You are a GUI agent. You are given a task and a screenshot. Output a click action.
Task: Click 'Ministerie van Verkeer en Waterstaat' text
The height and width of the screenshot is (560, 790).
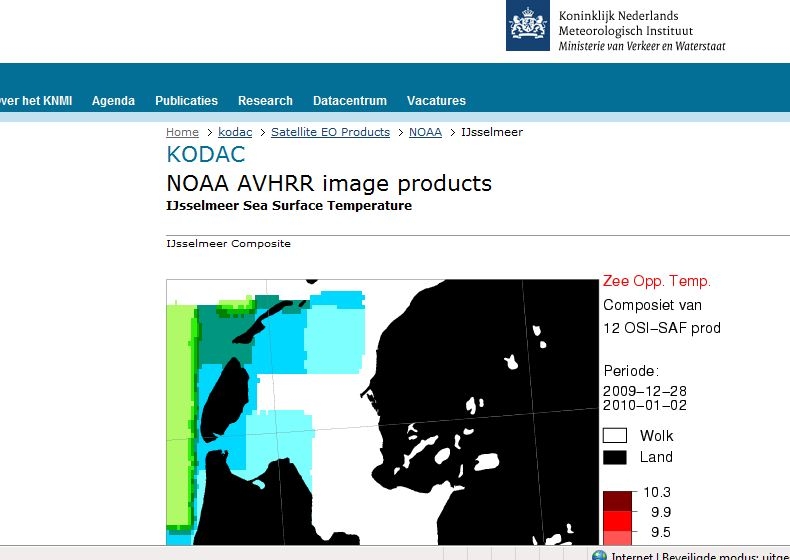pyautogui.click(x=642, y=46)
